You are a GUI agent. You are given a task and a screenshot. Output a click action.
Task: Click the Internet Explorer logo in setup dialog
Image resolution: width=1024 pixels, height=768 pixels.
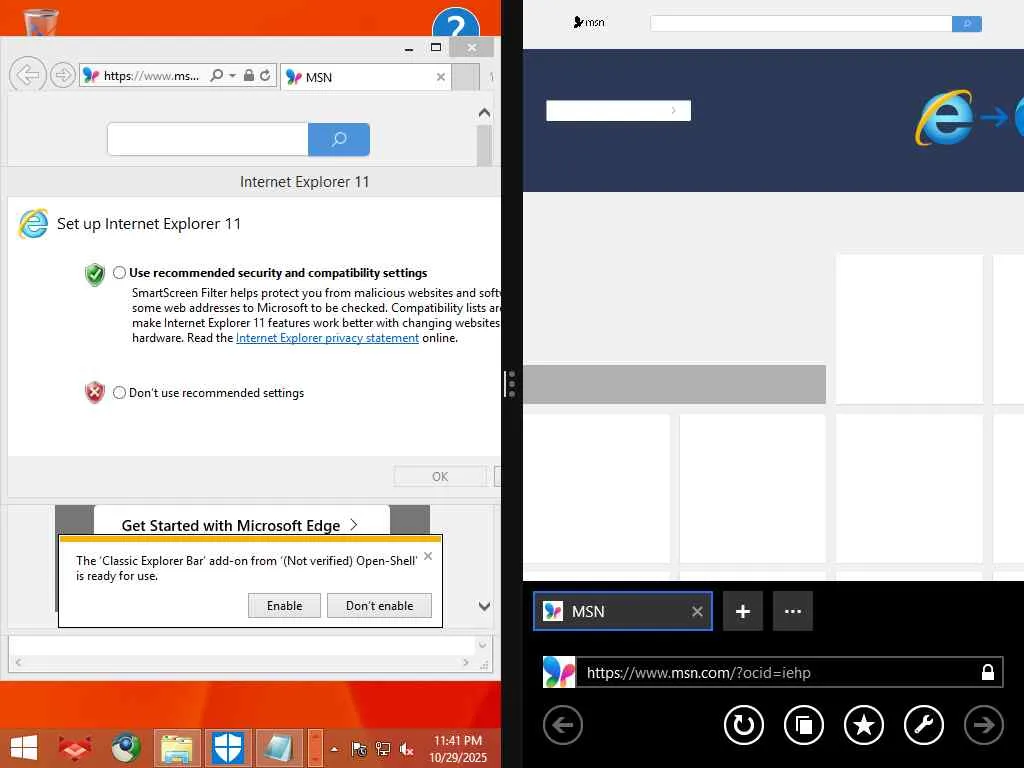[33, 223]
